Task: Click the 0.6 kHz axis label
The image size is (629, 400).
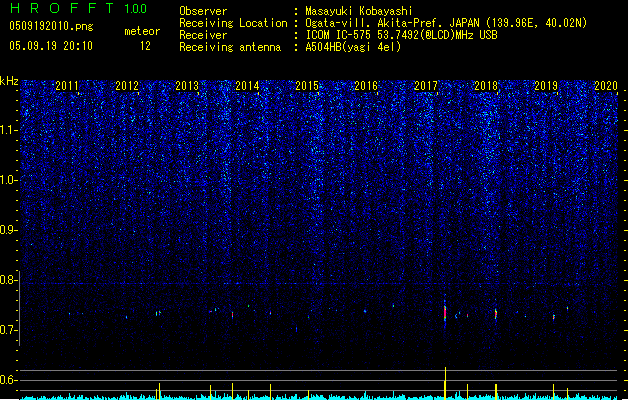Action: [8, 380]
